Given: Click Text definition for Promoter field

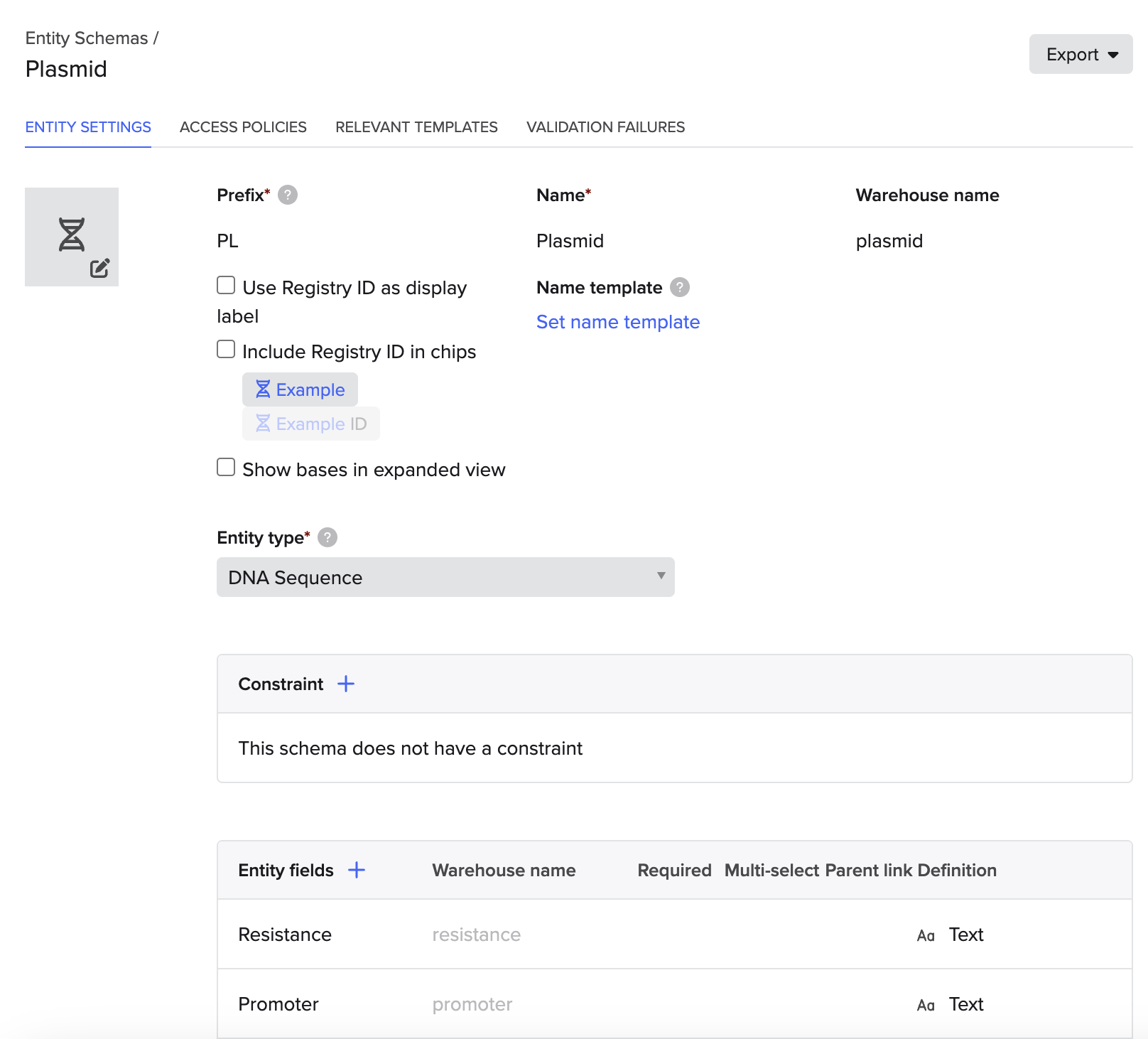Looking at the screenshot, I should coord(966,1004).
